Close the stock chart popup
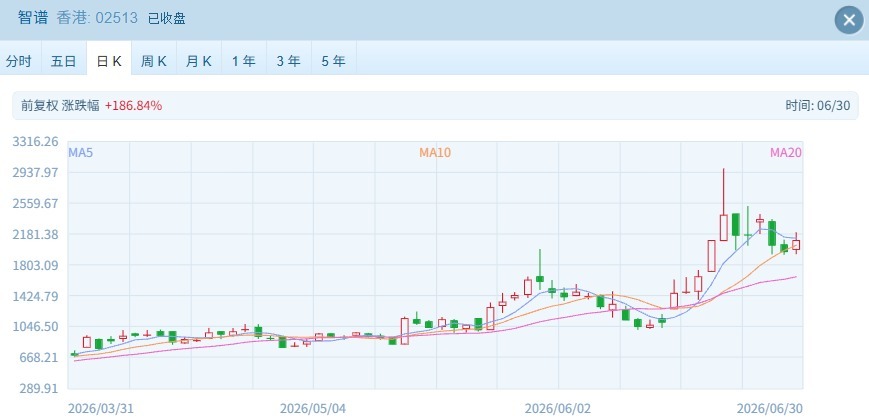The image size is (869, 417). point(849,21)
